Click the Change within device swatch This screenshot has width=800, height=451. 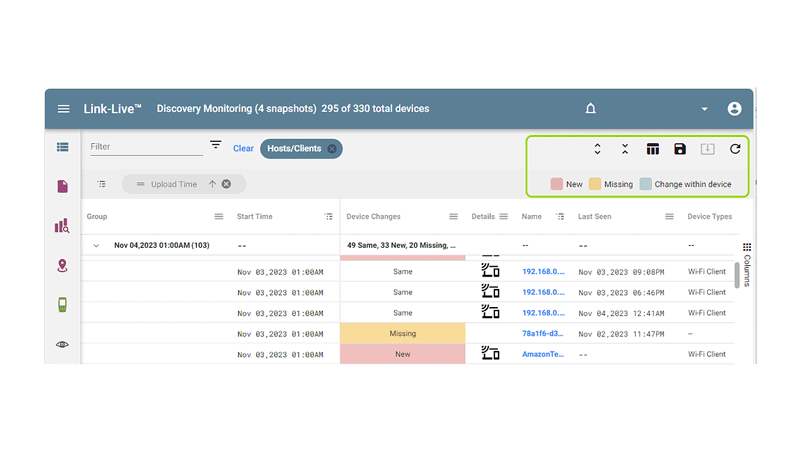tap(645, 184)
